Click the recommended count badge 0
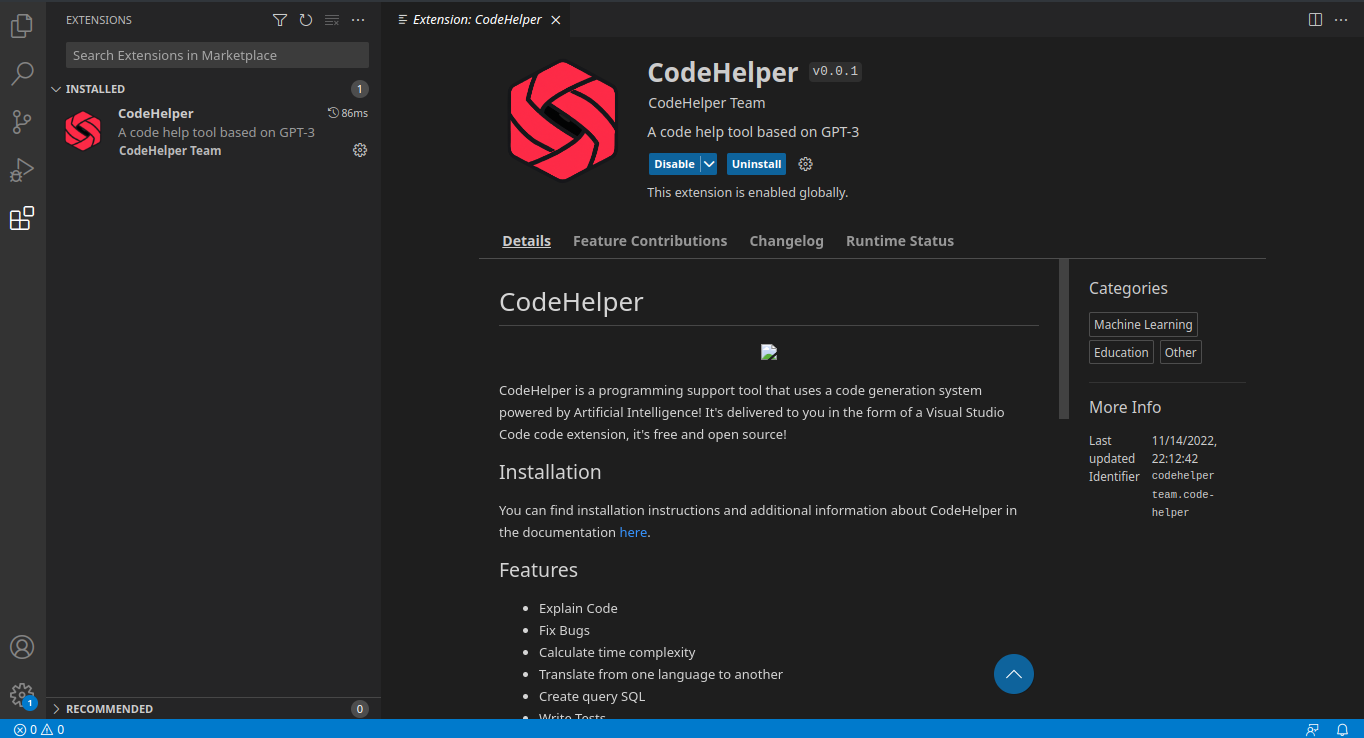The image size is (1364, 738). pyautogui.click(x=360, y=709)
